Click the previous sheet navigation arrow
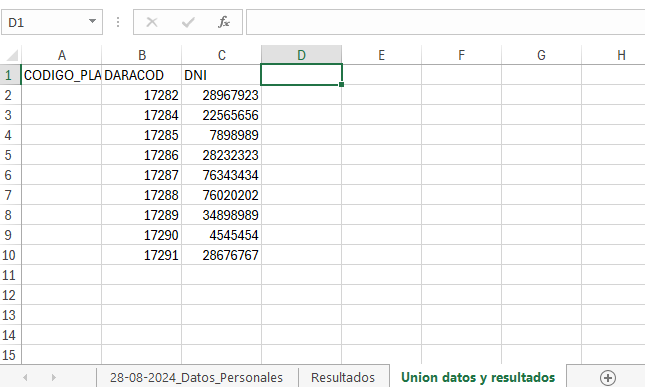645x387 pixels. click(26, 377)
